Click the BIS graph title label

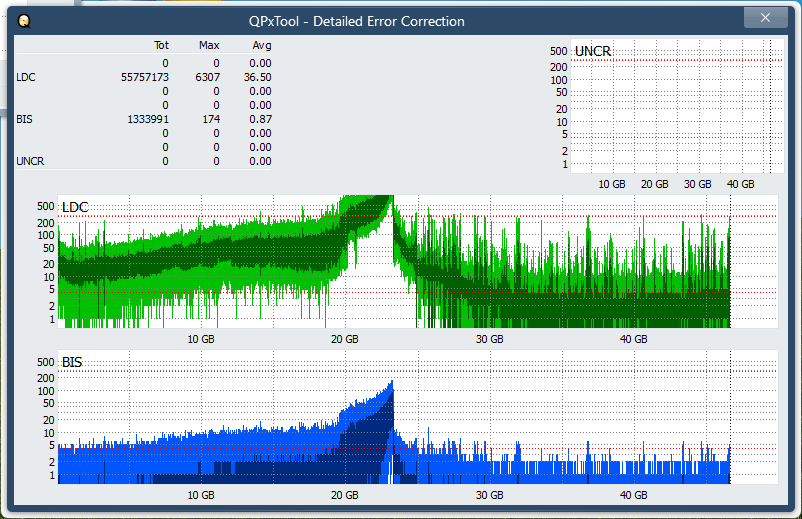coord(72,362)
